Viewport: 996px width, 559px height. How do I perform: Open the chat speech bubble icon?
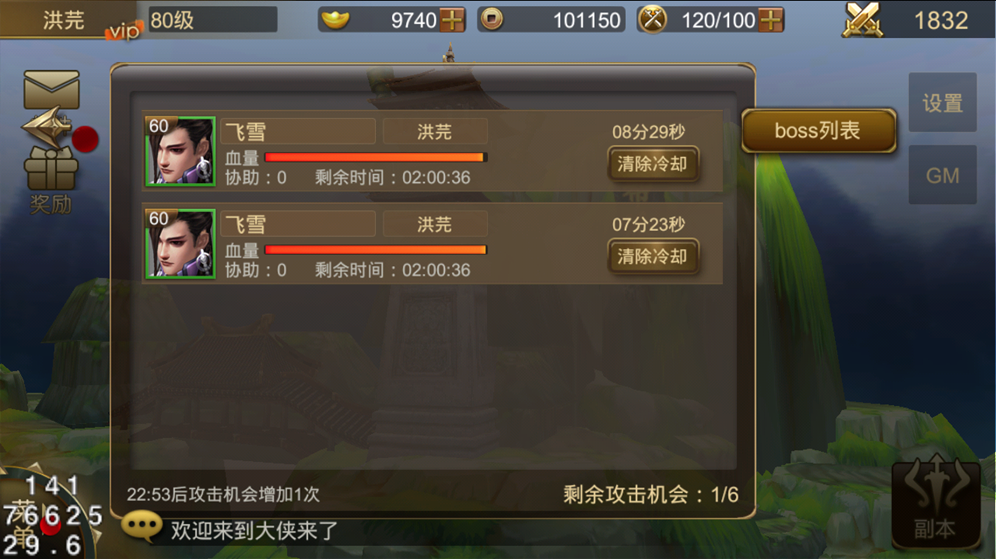142,527
